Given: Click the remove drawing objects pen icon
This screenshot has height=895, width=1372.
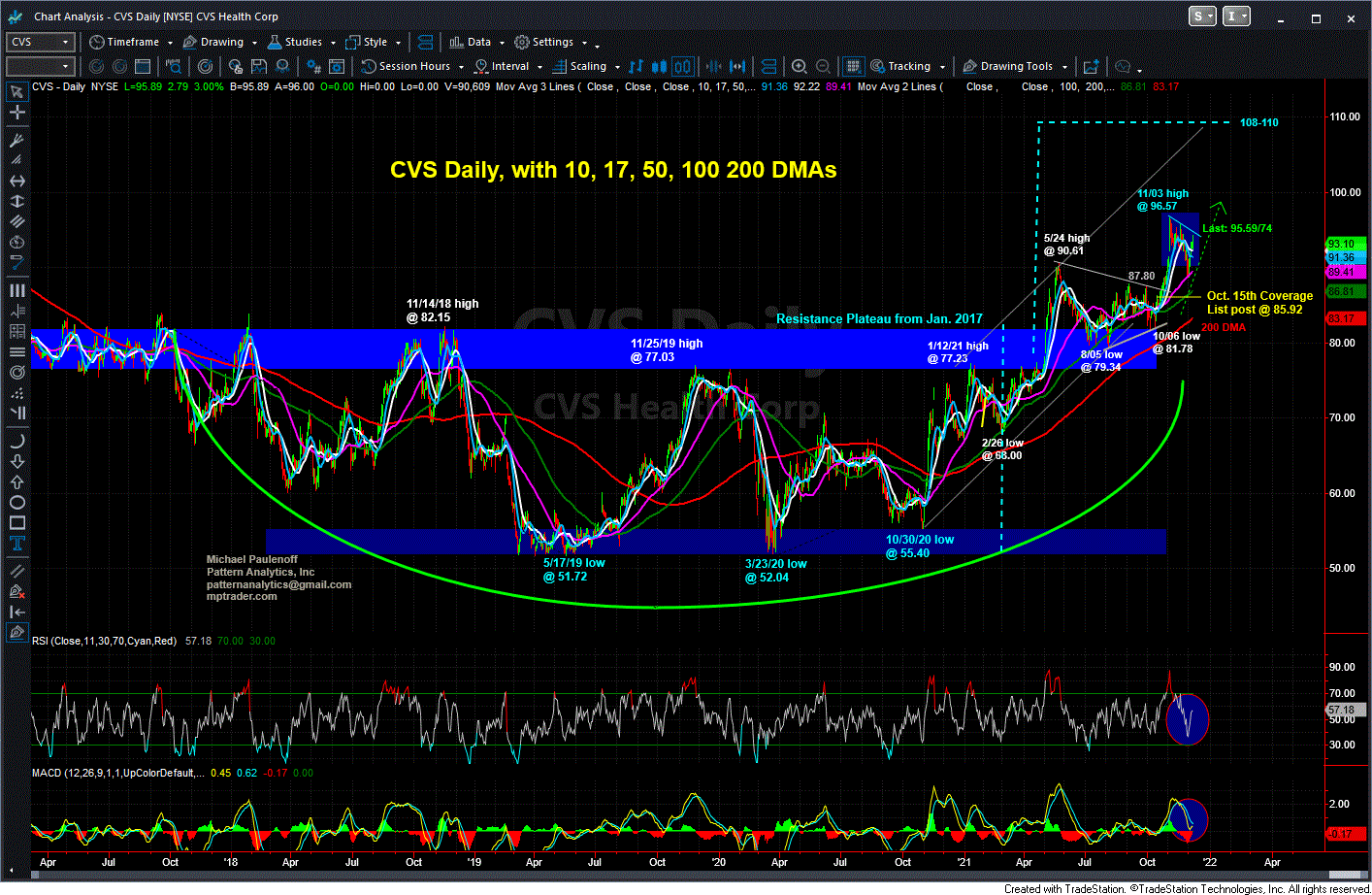Looking at the screenshot, I should tap(16, 590).
